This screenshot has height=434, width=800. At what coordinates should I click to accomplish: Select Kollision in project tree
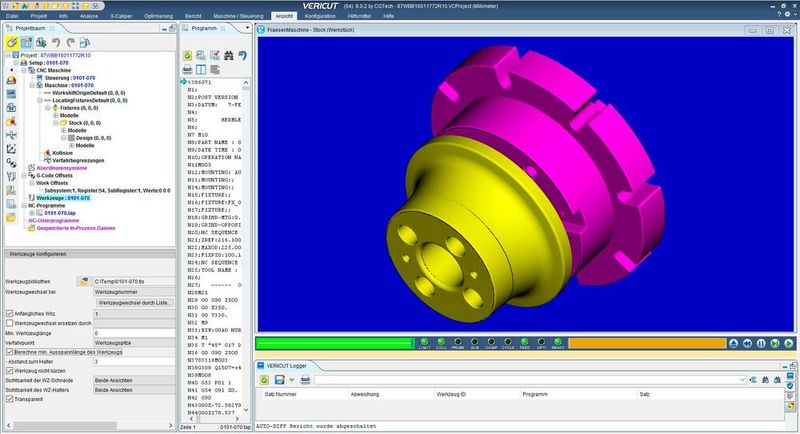pos(62,153)
